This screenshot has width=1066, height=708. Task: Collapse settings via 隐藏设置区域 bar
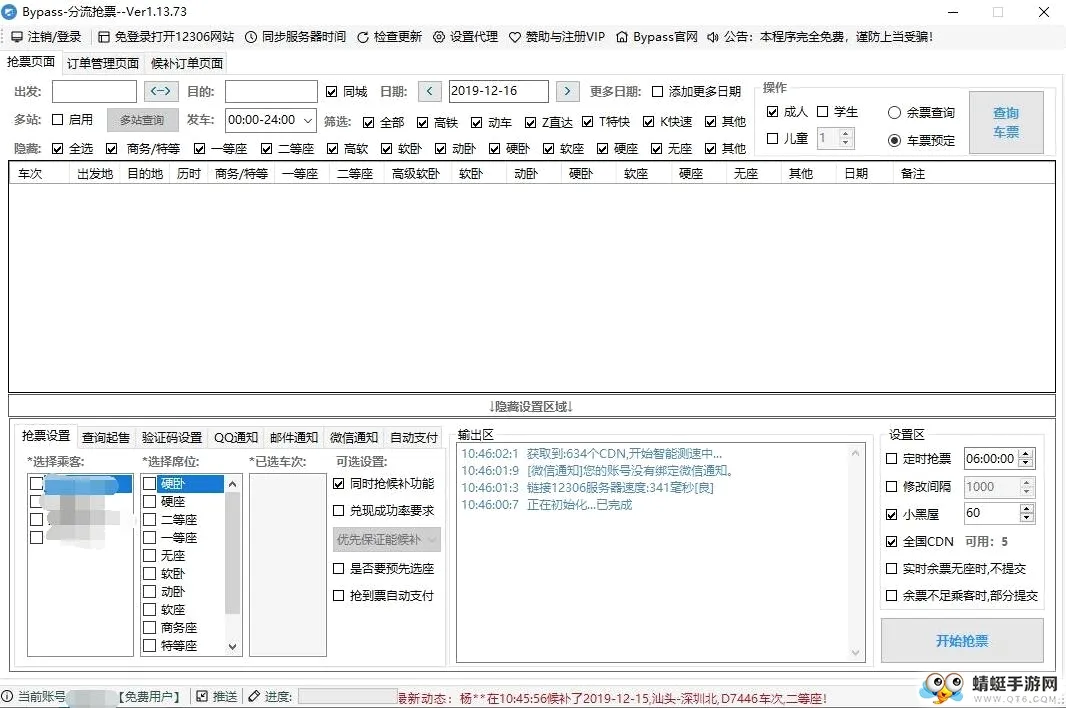pyautogui.click(x=532, y=406)
